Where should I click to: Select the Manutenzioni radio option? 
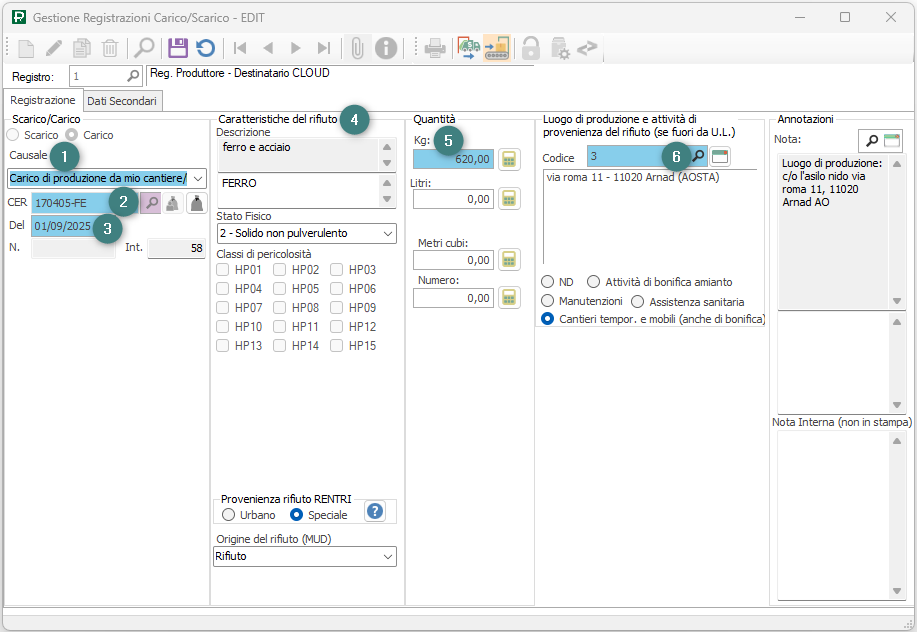(547, 301)
